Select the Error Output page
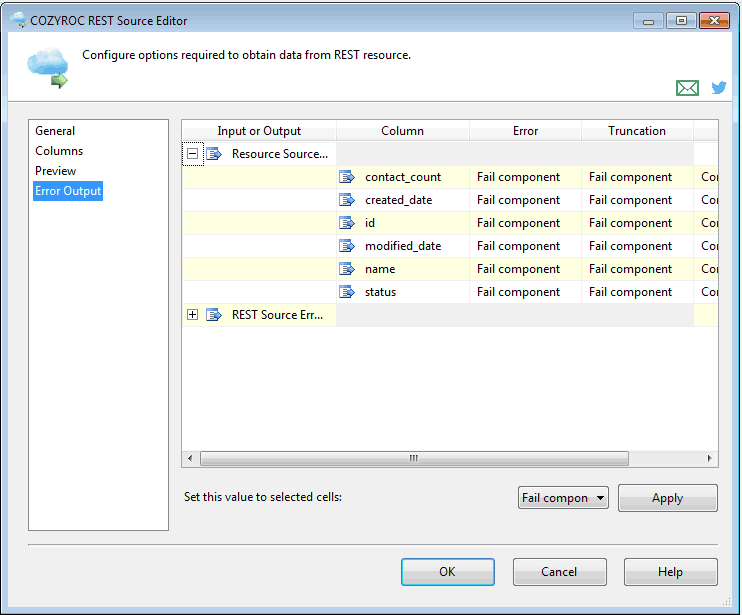Screen dimensions: 742x615 [x=68, y=191]
